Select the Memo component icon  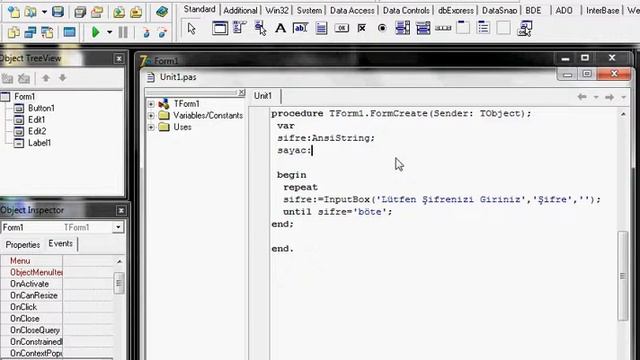click(x=321, y=28)
